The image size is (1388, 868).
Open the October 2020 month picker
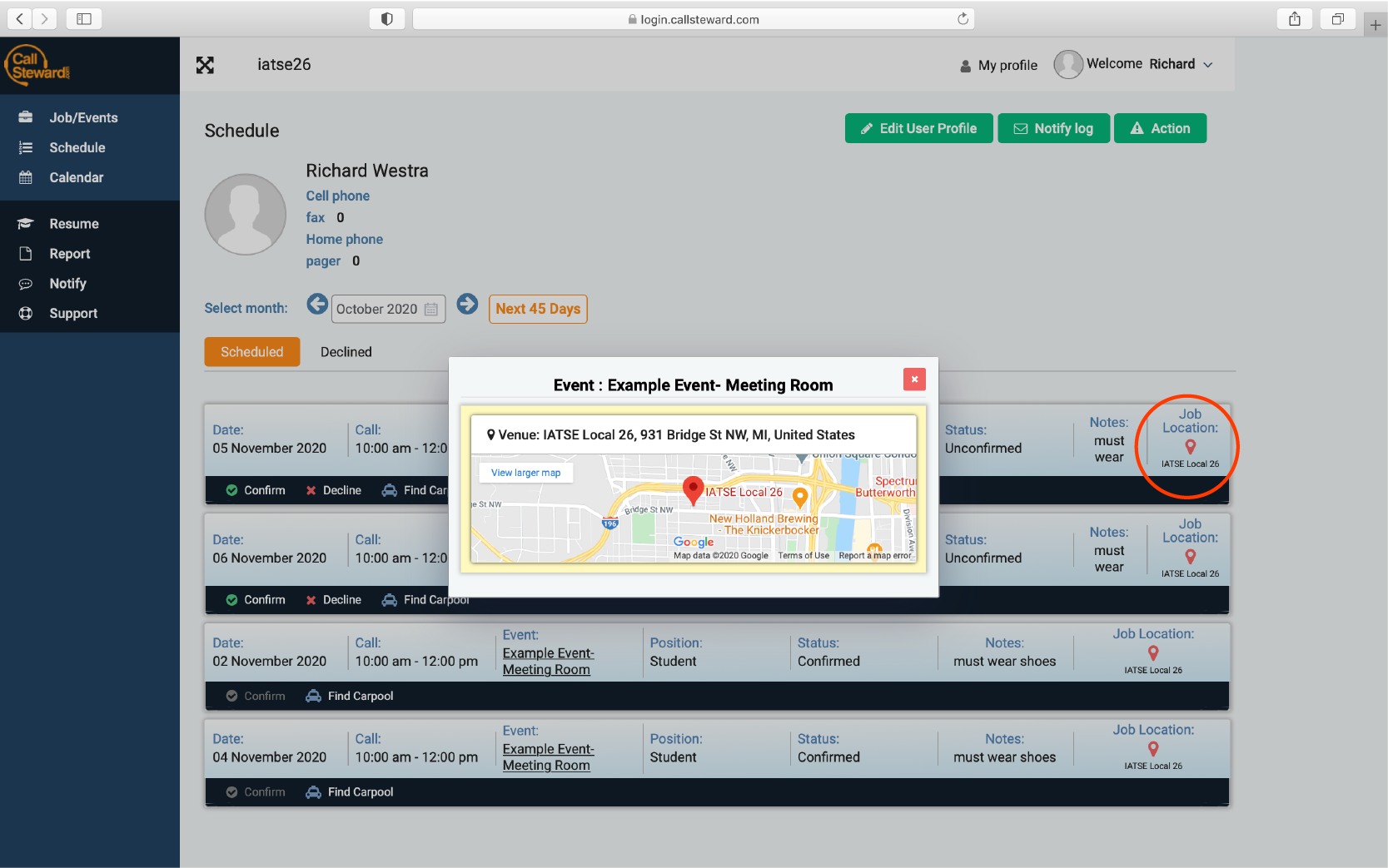(x=387, y=309)
